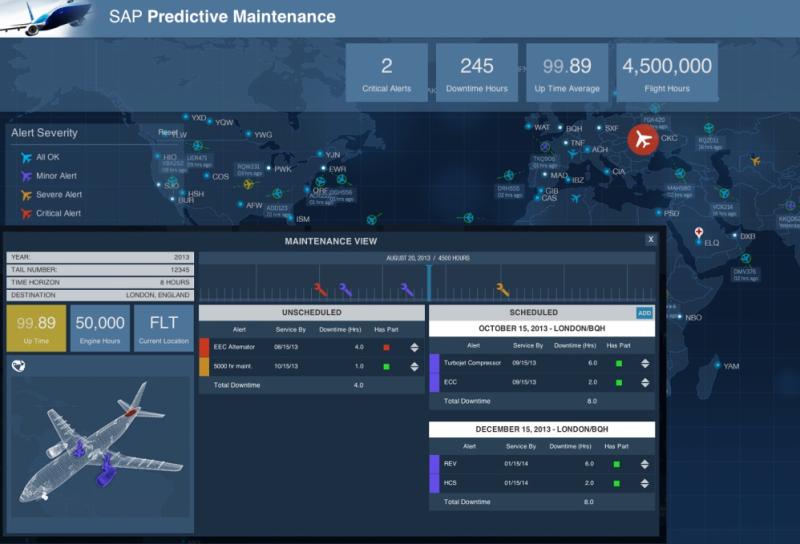Click the December 15, 2013 London/BQH header
Screen dimensions: 800x544
542,429
